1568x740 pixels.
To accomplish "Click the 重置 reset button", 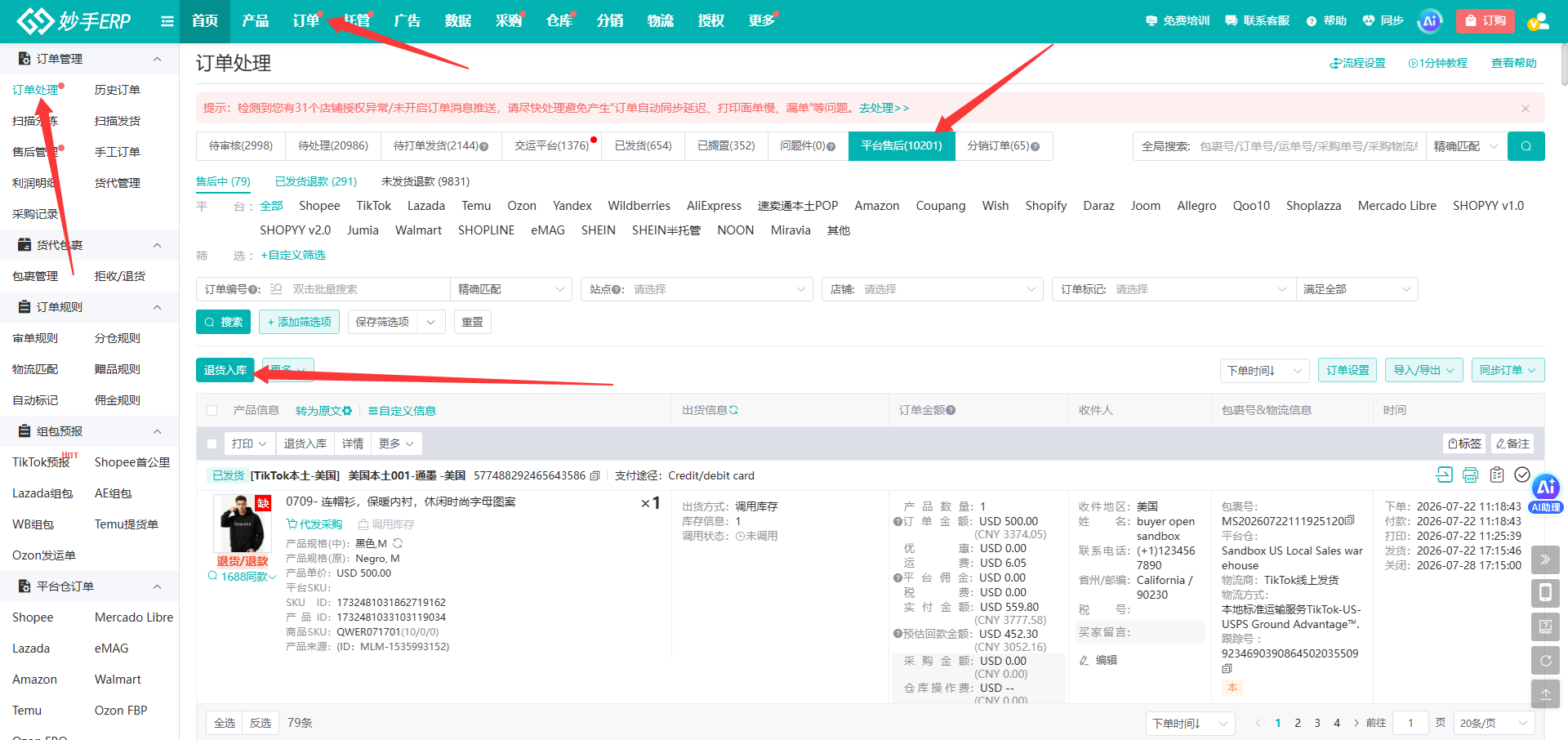I will (472, 322).
